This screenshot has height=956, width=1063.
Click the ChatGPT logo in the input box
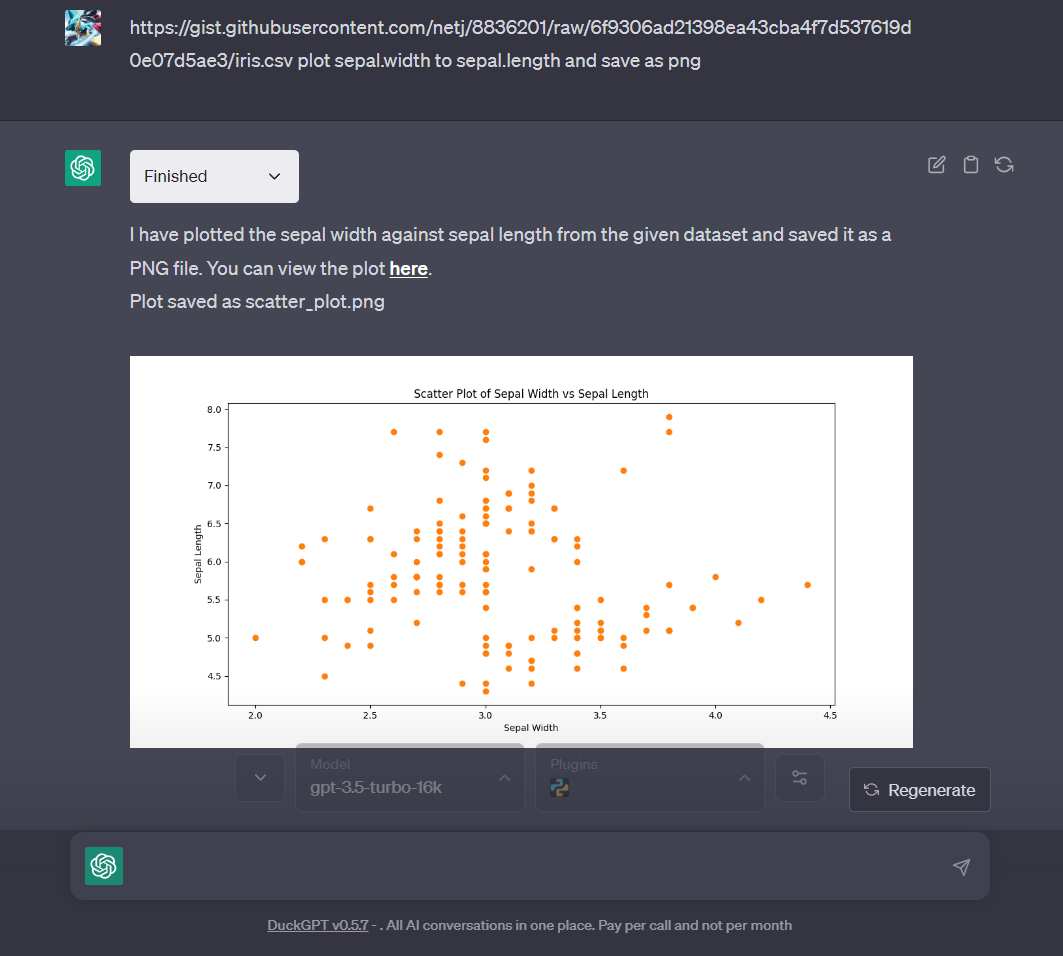click(104, 866)
